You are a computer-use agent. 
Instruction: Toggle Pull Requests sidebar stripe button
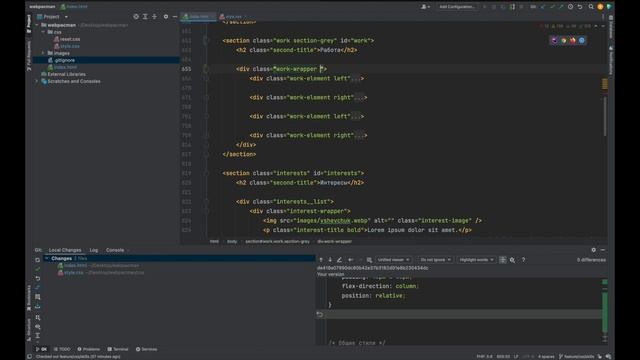(x=29, y=56)
